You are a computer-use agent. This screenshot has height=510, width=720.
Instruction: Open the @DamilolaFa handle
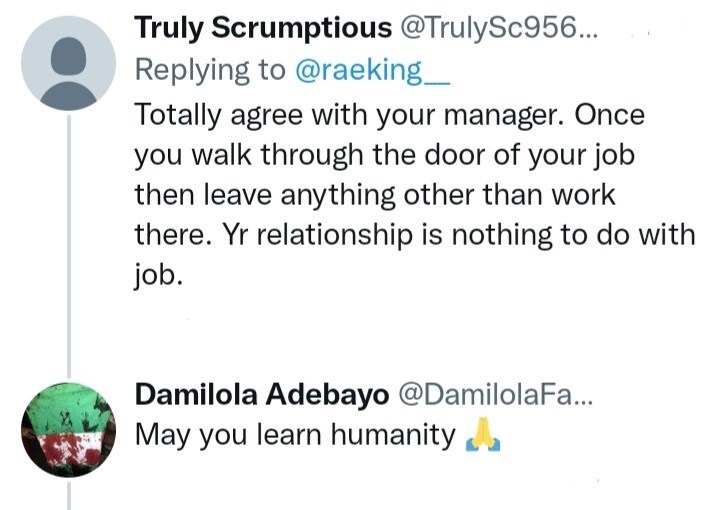click(x=495, y=394)
